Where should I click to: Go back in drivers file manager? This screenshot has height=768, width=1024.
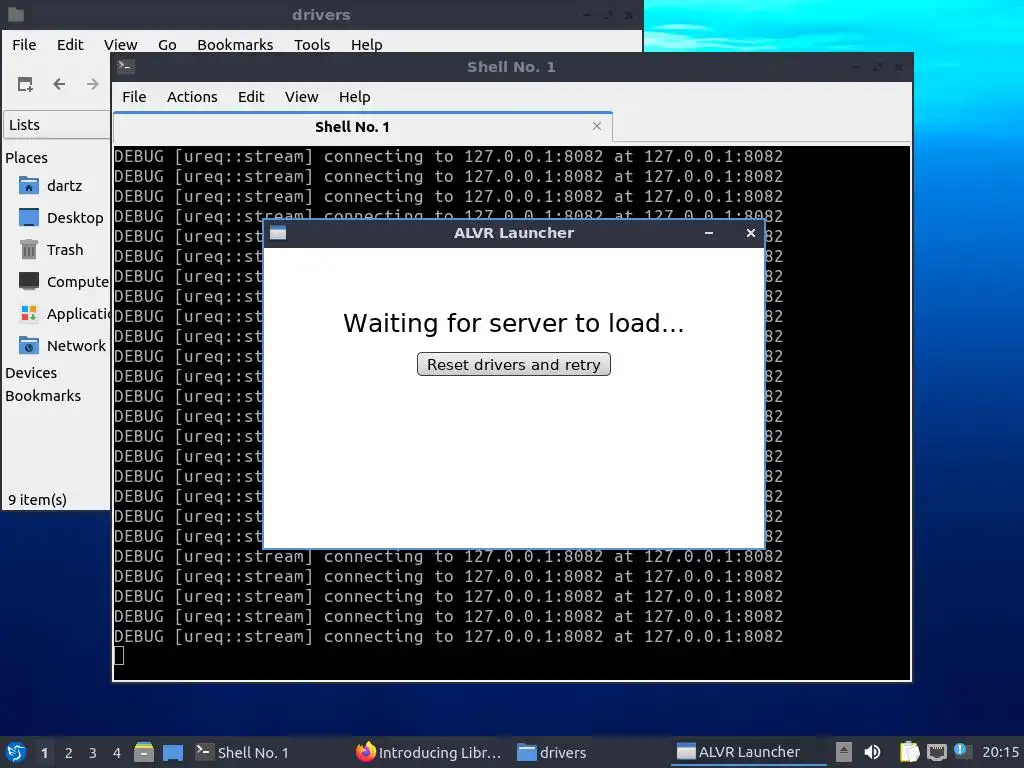[59, 84]
